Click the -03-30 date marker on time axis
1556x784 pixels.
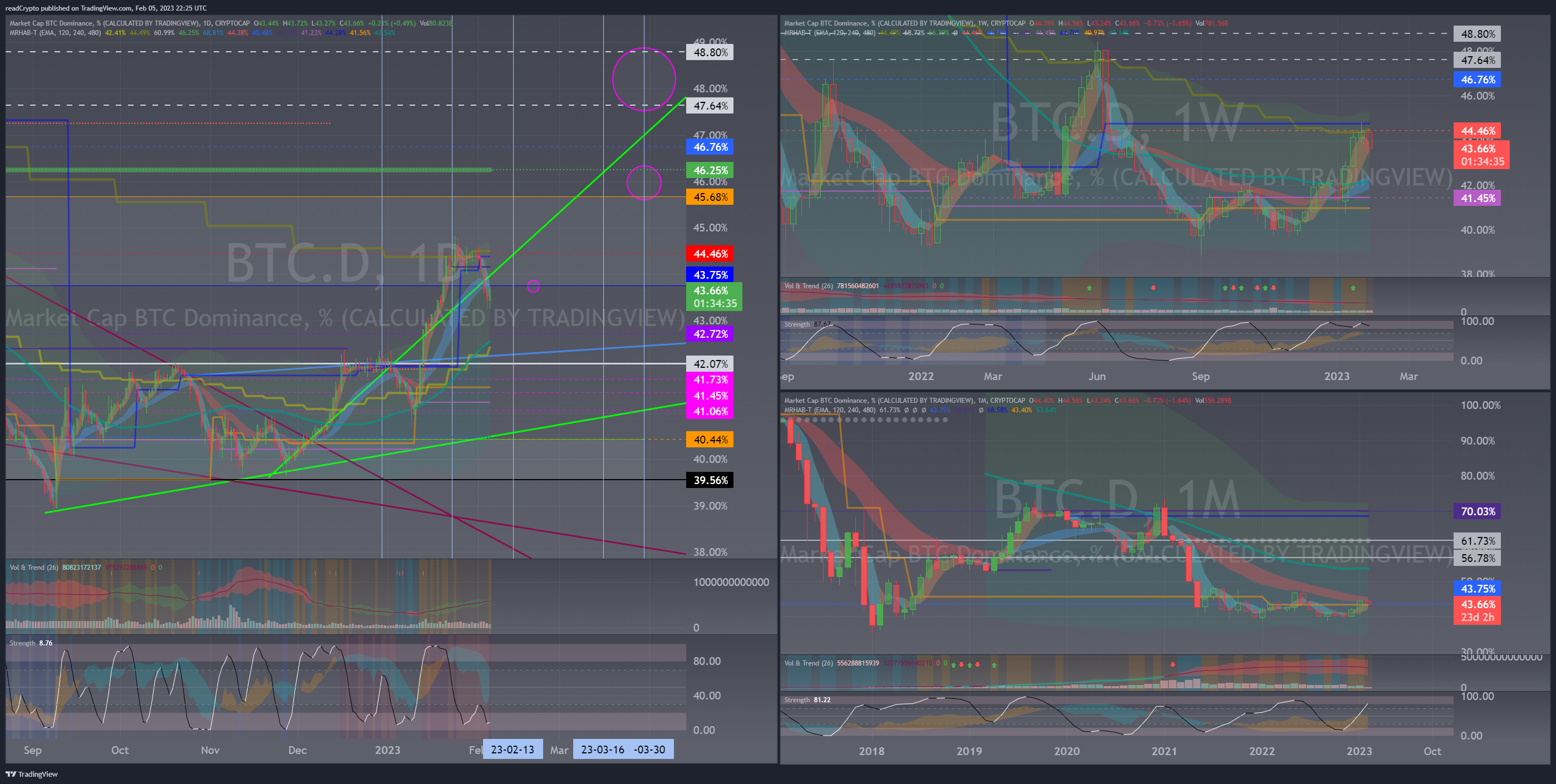click(x=651, y=750)
